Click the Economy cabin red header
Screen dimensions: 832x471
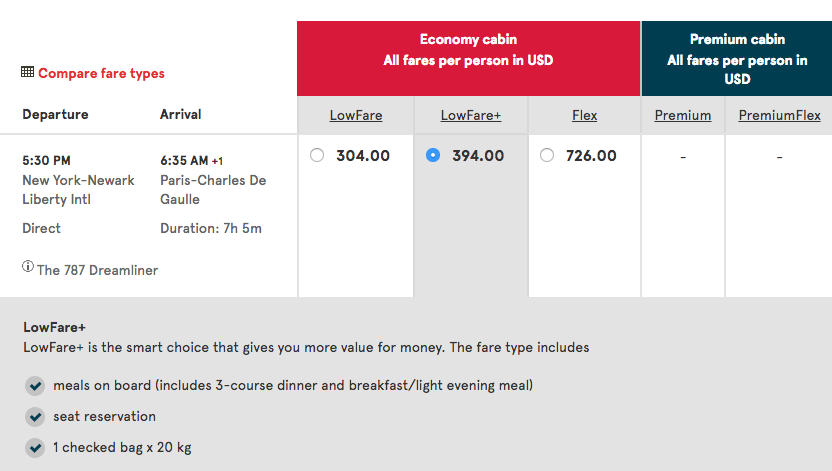click(469, 50)
